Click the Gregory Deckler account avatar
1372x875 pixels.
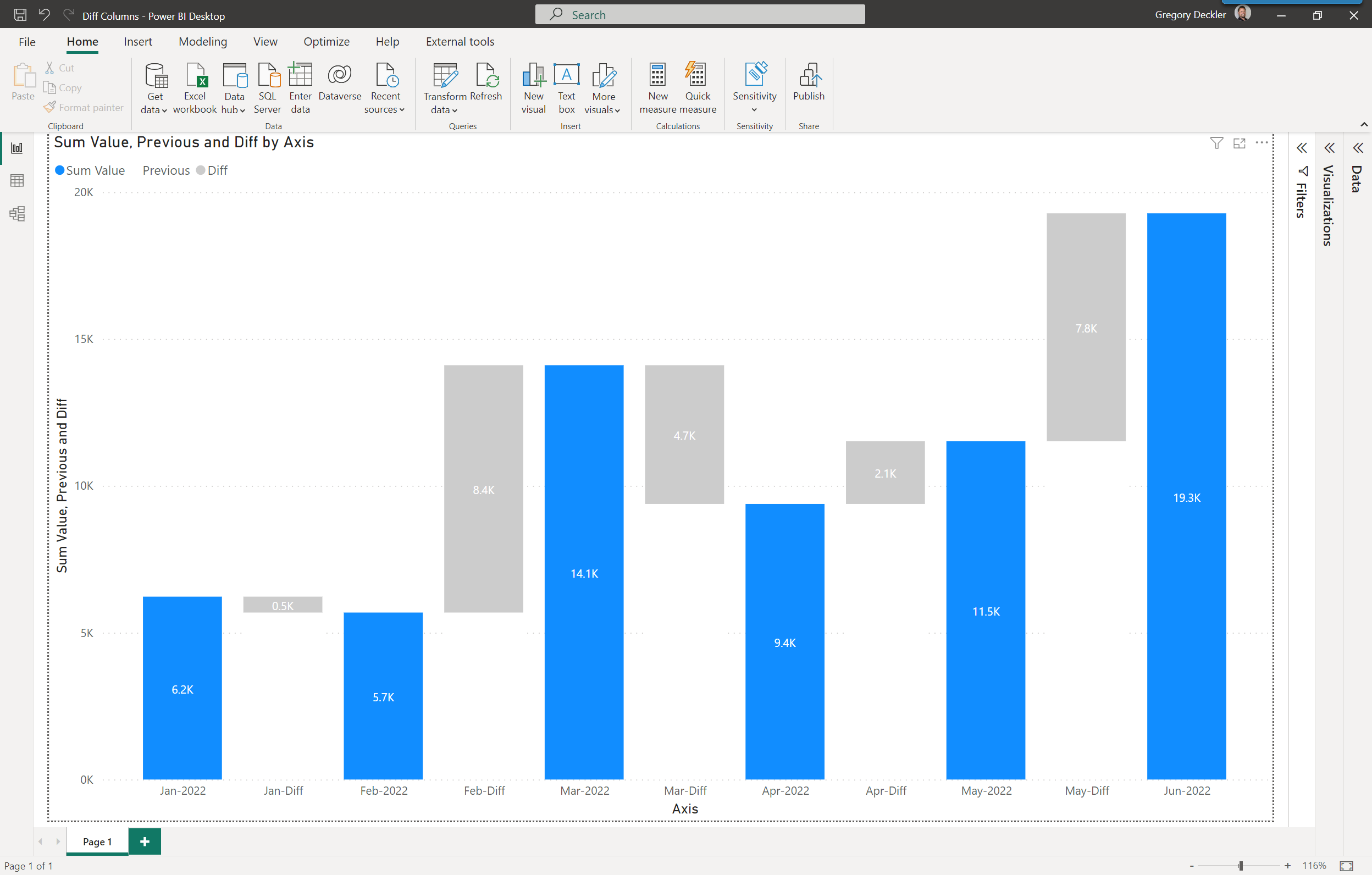pos(1243,14)
